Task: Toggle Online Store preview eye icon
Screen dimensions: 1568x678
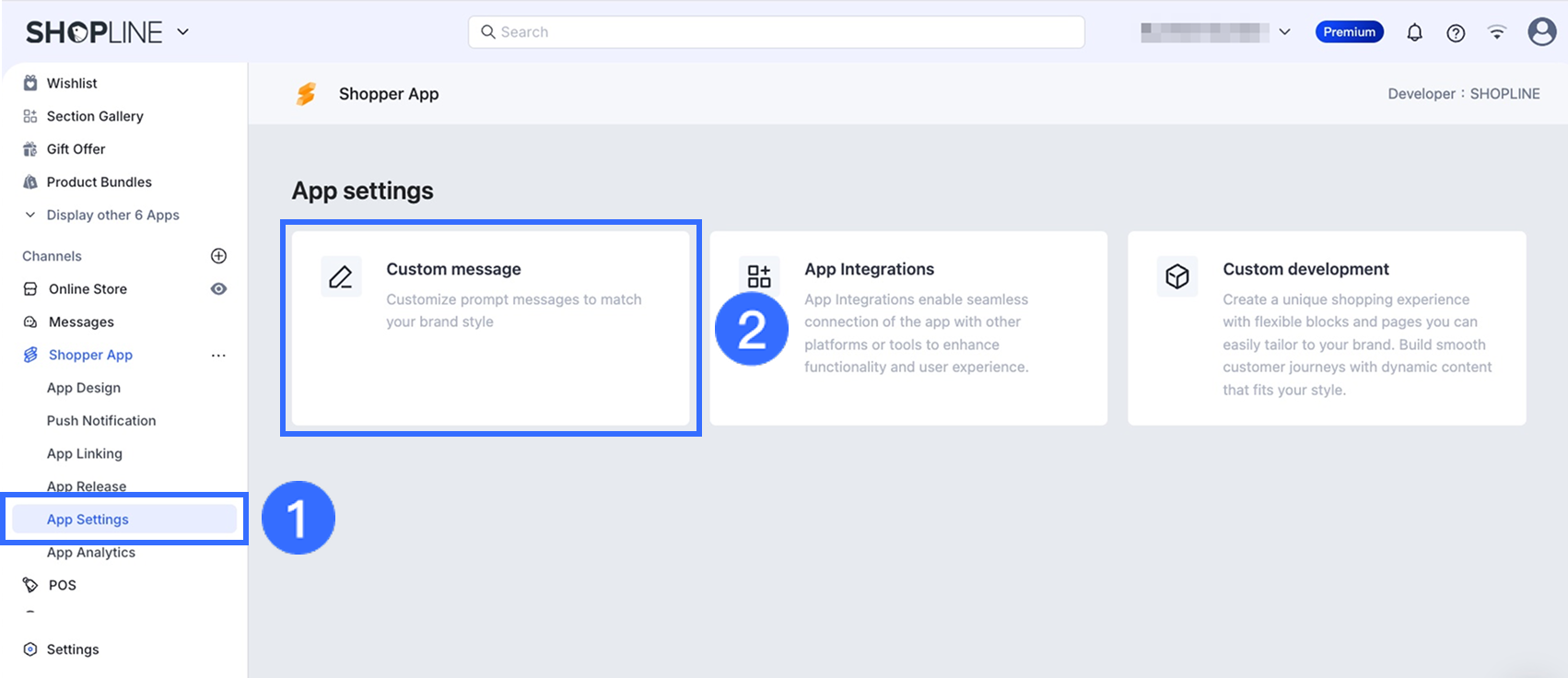Action: point(218,289)
